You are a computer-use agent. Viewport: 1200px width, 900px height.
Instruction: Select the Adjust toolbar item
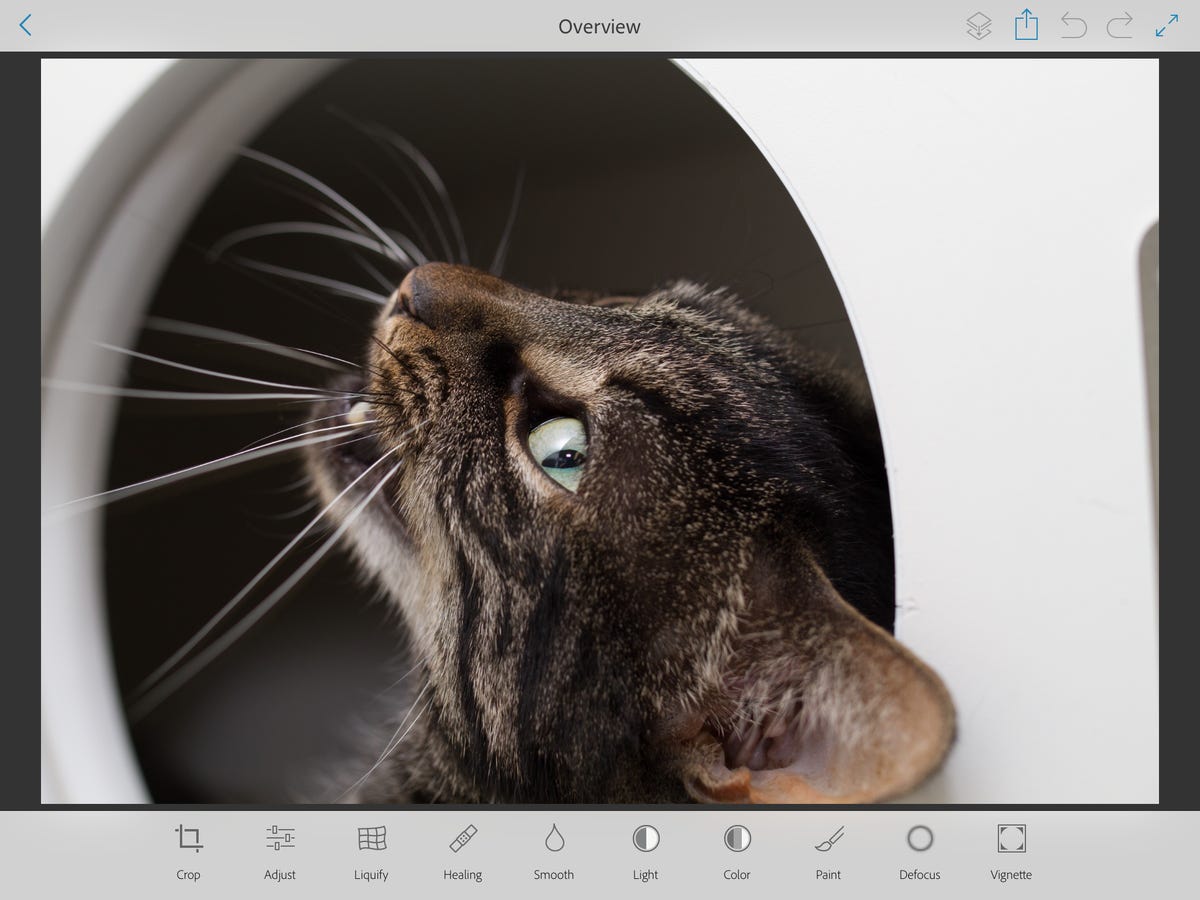(x=279, y=850)
